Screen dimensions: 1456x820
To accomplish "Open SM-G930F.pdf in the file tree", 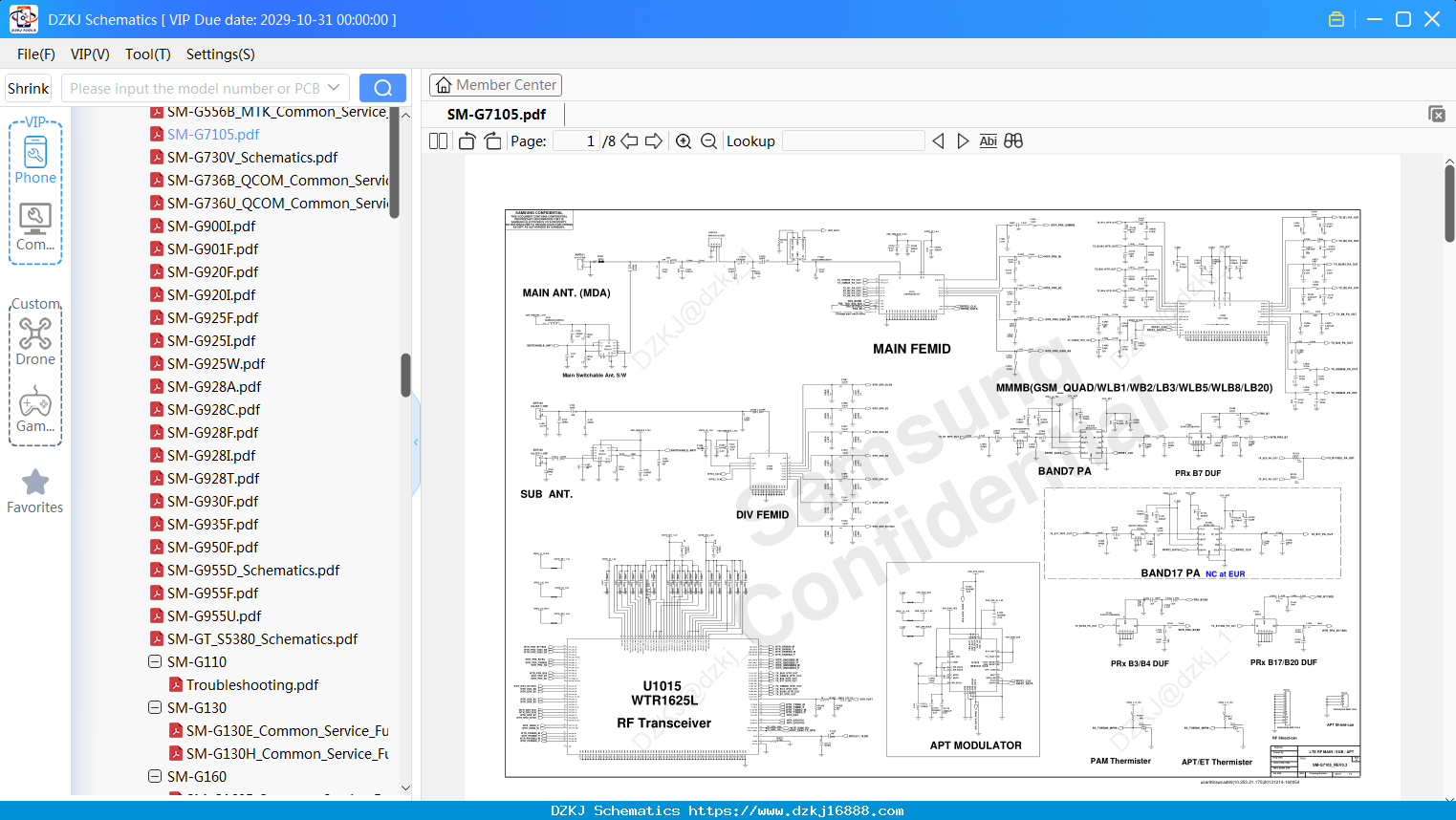I will [212, 501].
